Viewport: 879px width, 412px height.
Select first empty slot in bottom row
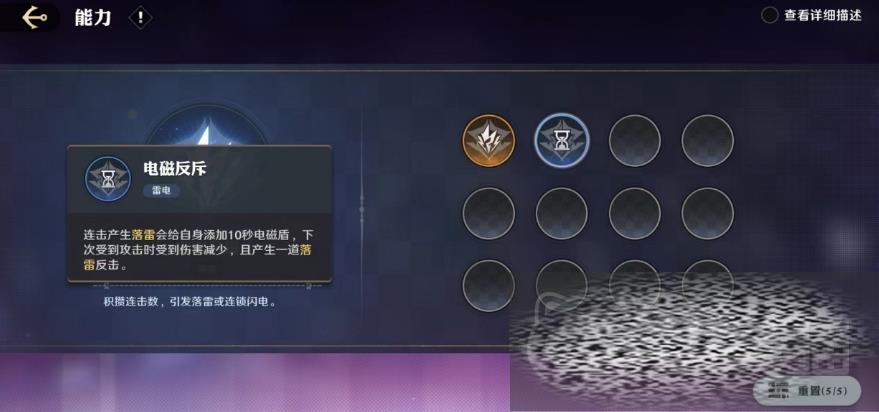click(x=488, y=285)
